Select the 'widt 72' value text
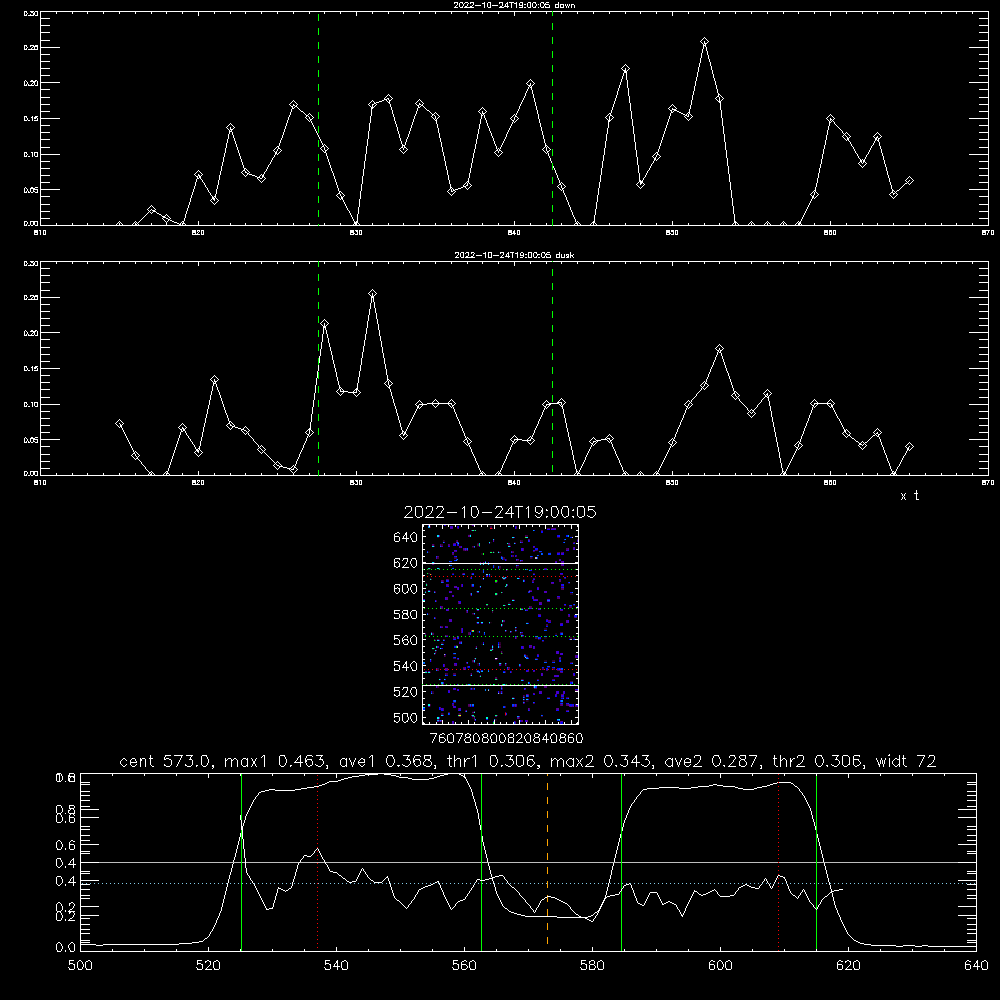The width and height of the screenshot is (1000, 1000). pos(906,761)
